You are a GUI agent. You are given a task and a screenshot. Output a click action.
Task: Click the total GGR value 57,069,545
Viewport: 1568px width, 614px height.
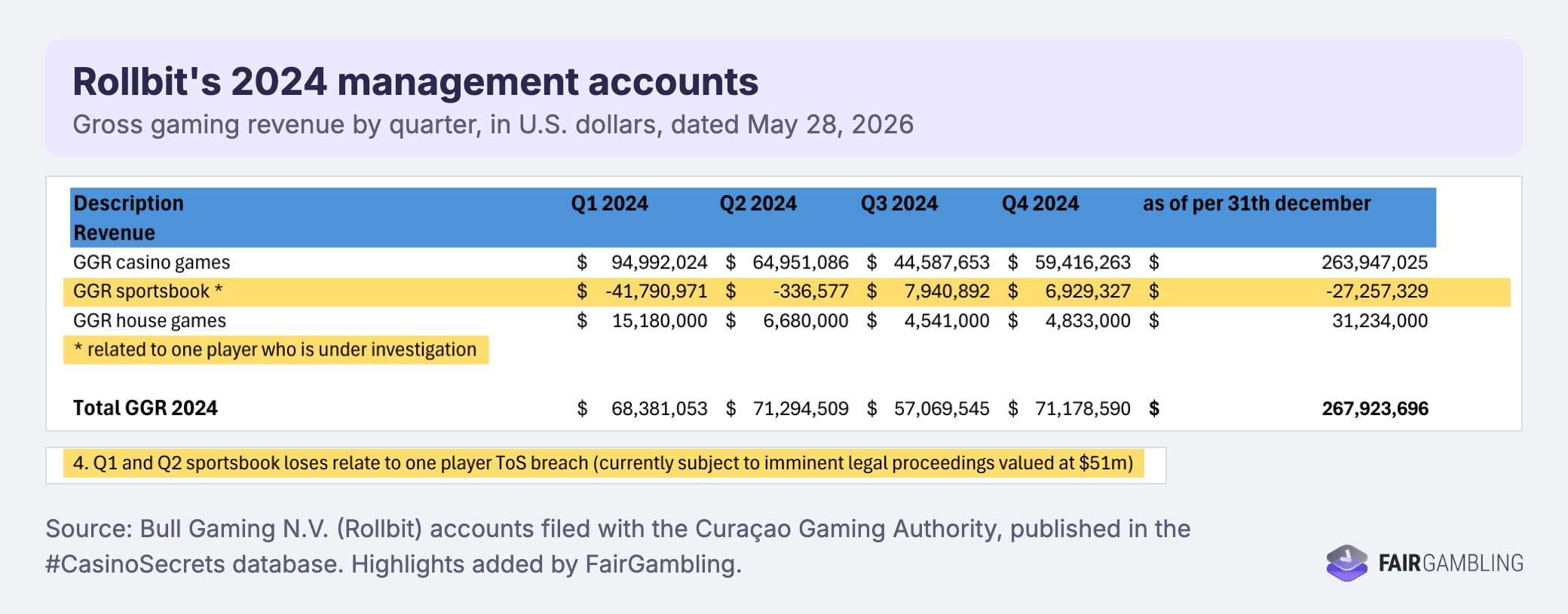(942, 408)
